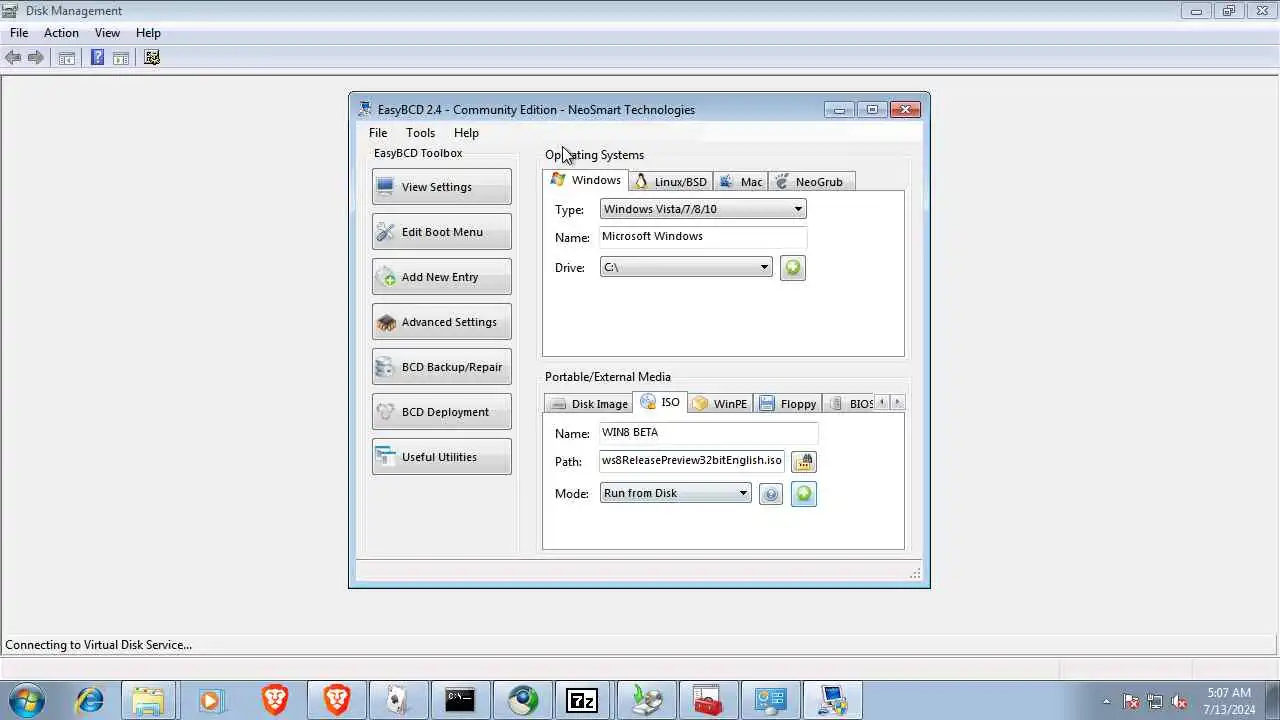Image resolution: width=1280 pixels, height=720 pixels.
Task: Switch to the Disk Image tab
Action: (x=589, y=404)
